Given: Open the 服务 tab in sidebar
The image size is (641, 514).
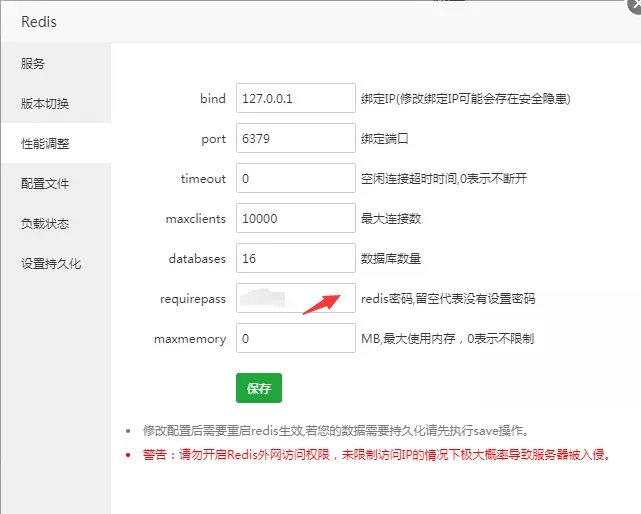Looking at the screenshot, I should [33, 64].
